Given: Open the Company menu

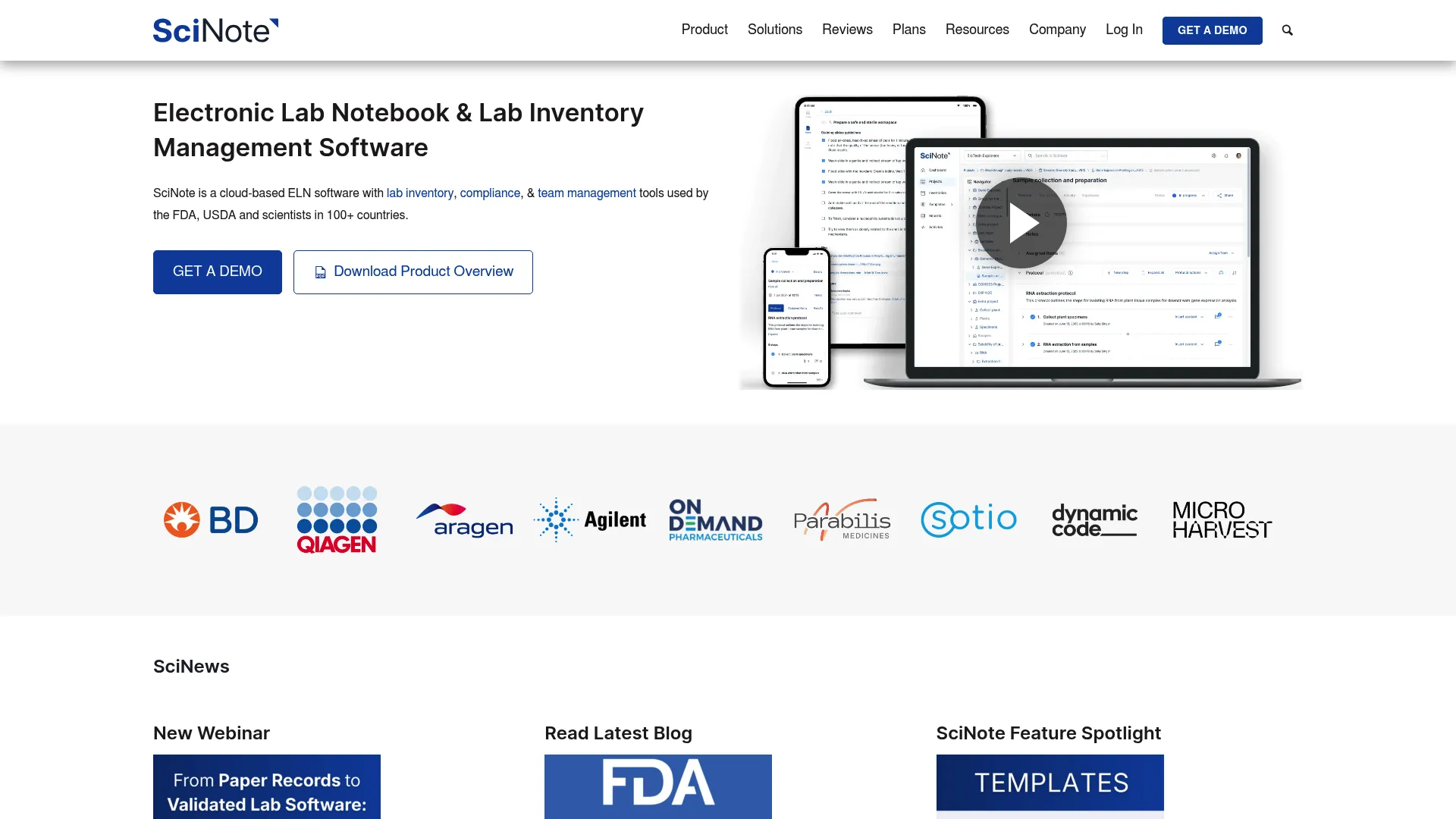Looking at the screenshot, I should click(1057, 30).
